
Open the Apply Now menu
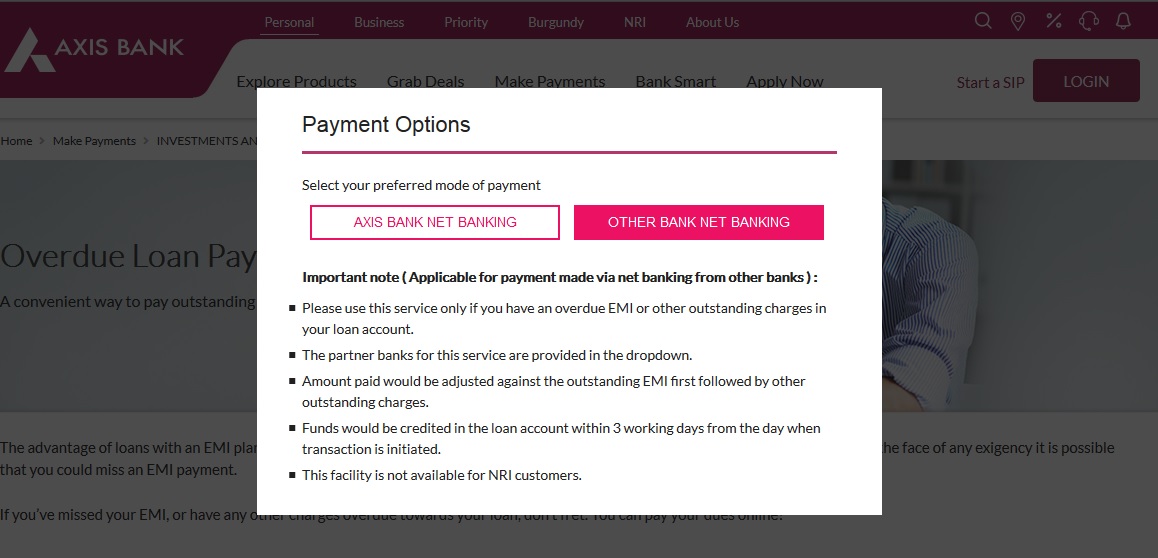[x=785, y=81]
